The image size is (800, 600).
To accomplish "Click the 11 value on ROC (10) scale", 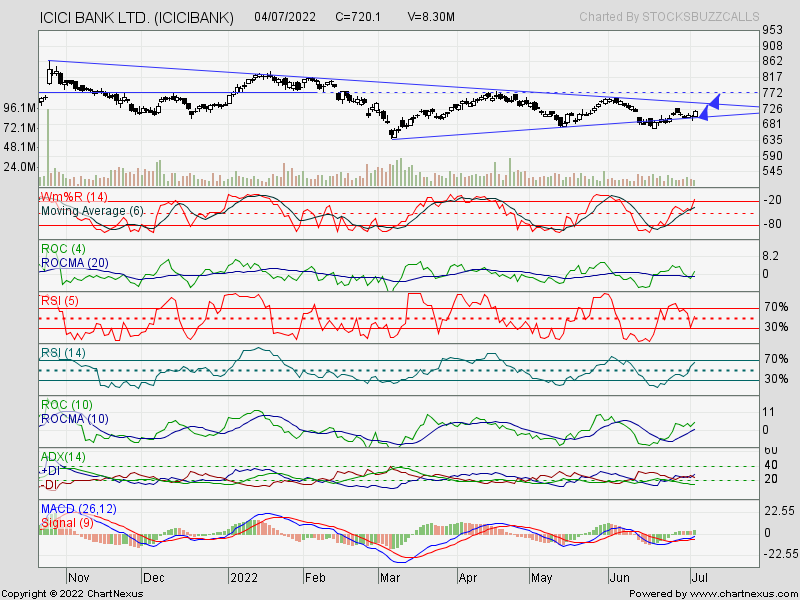I will pos(769,412).
